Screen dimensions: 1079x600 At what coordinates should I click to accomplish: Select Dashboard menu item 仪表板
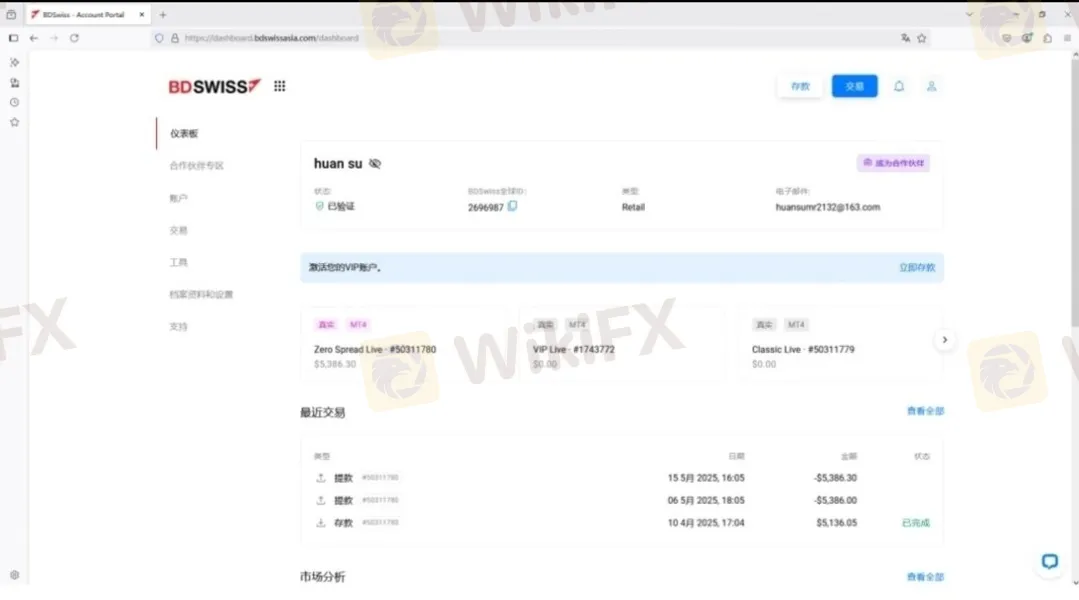[184, 133]
